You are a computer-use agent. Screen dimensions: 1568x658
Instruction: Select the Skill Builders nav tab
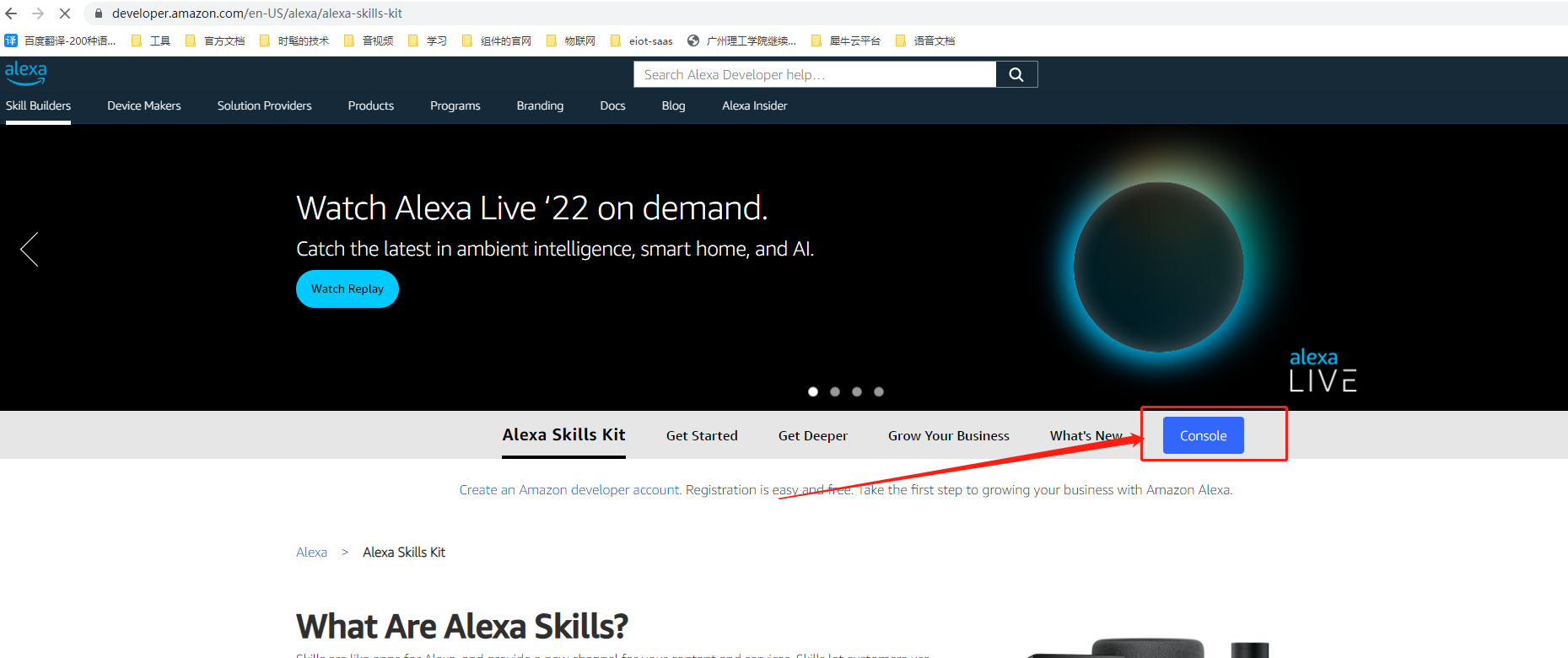click(38, 105)
